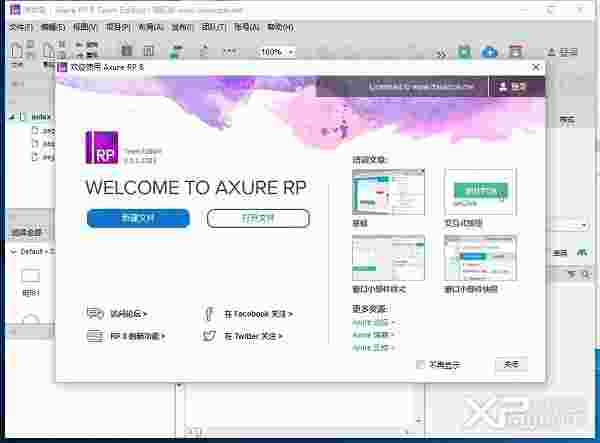Collapse the index page tree node
Screen dimensions: 600x443
point(12,117)
